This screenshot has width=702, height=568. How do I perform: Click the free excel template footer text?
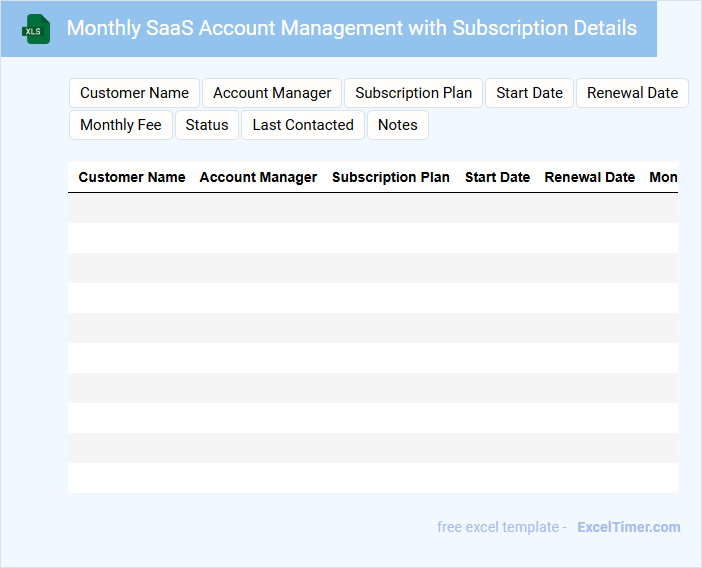(501, 527)
